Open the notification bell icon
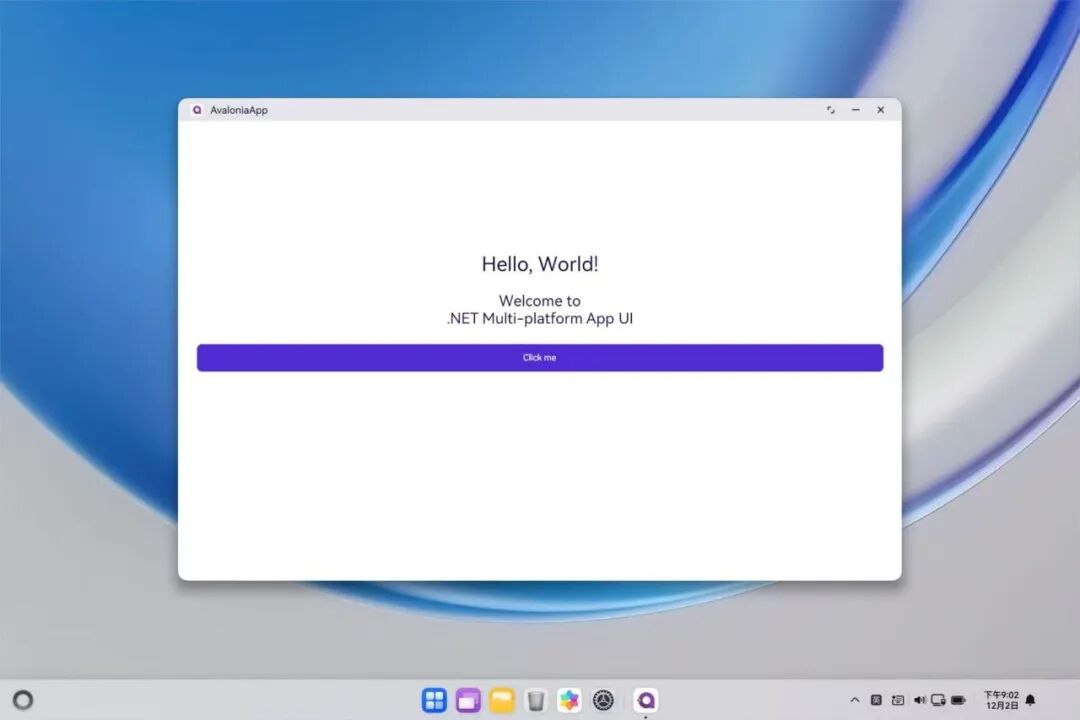 pyautogui.click(x=1030, y=700)
